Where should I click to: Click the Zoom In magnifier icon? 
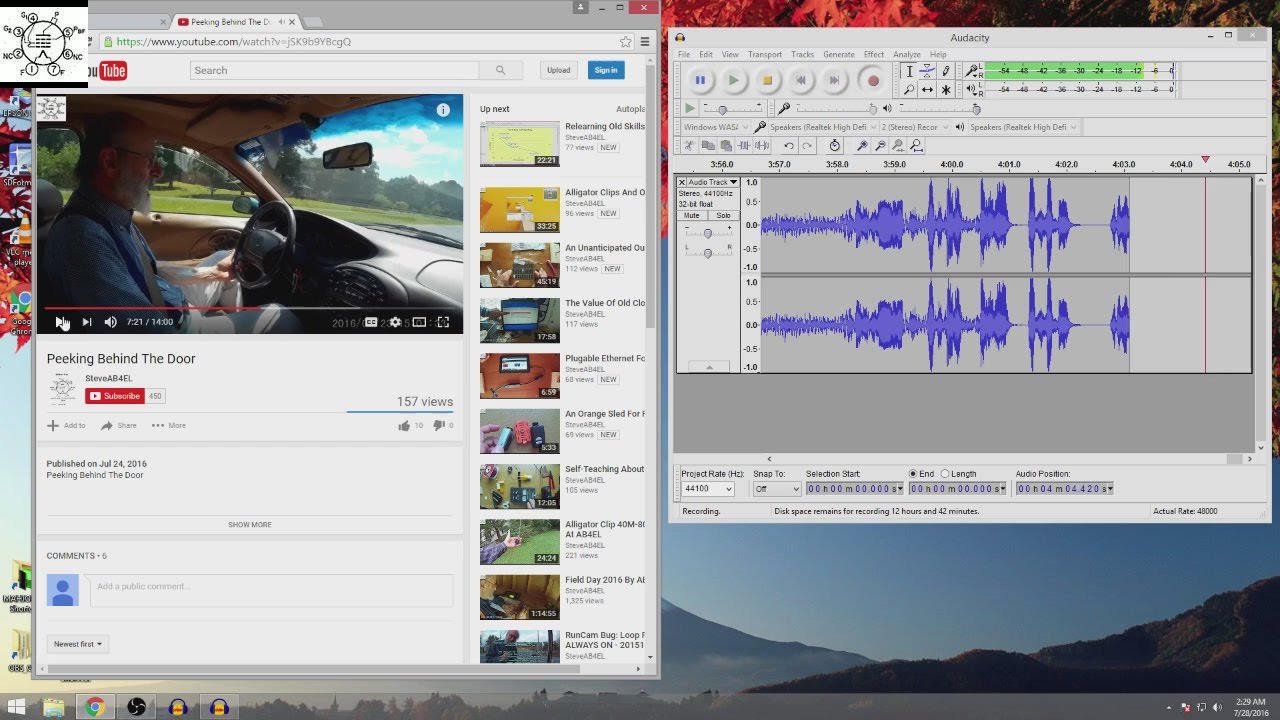862,146
